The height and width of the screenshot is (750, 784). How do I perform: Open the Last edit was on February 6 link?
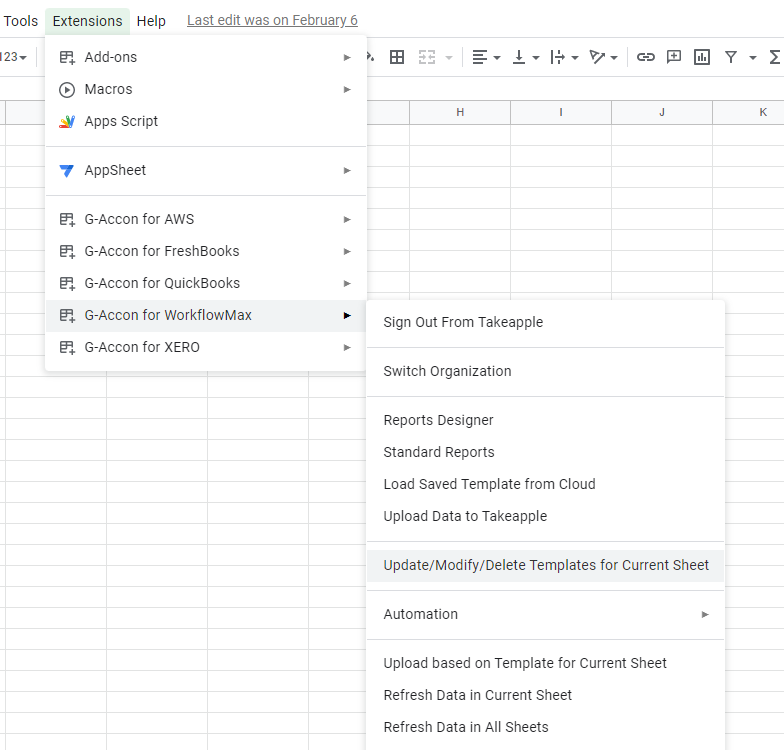[272, 20]
